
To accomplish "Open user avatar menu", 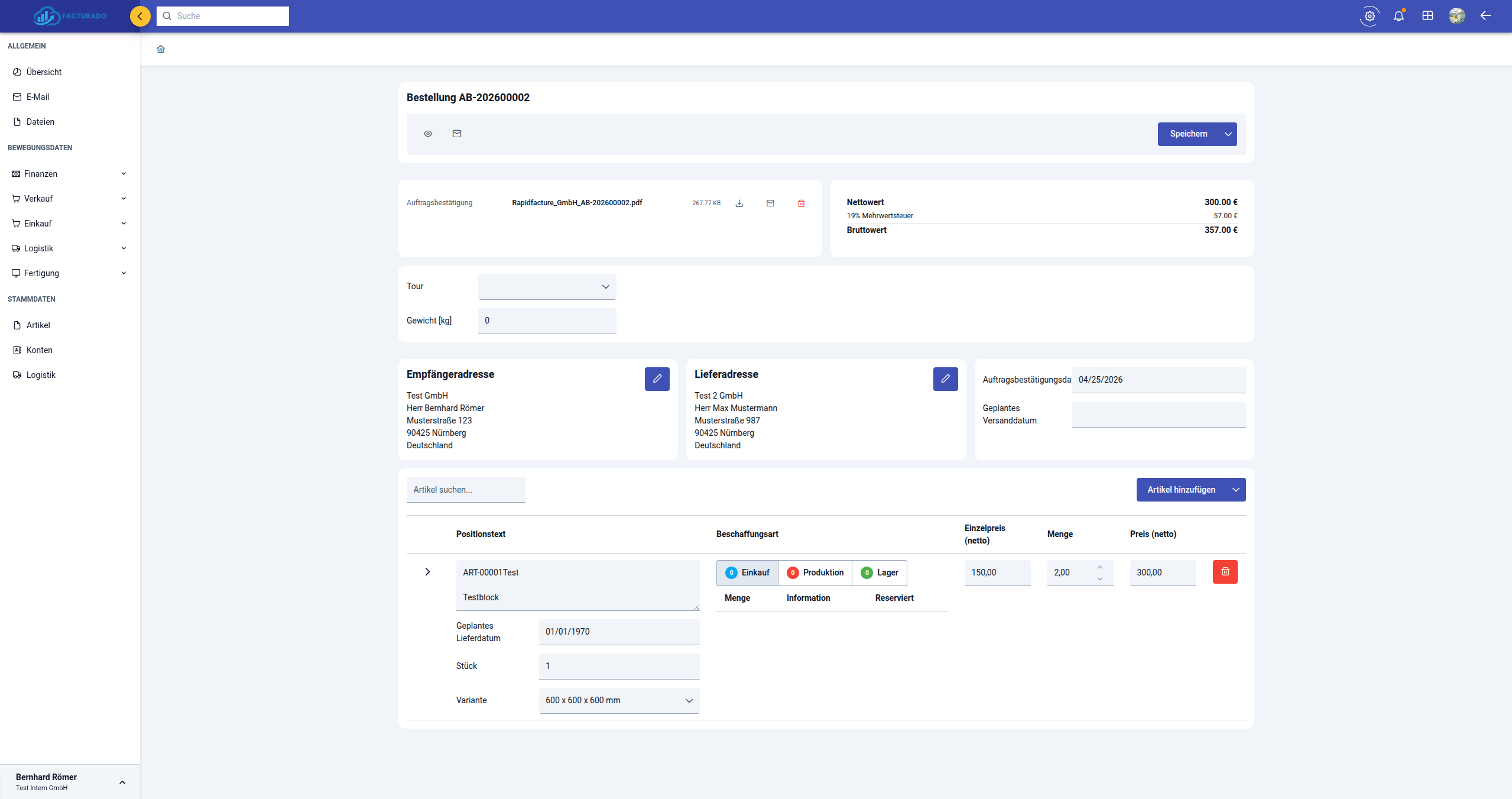I will click(x=1457, y=16).
